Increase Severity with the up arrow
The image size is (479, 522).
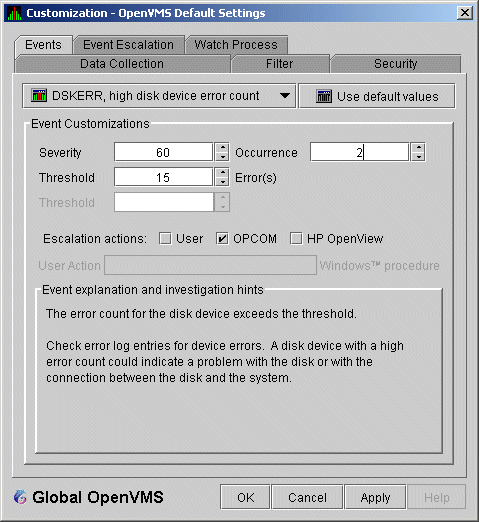(222, 148)
